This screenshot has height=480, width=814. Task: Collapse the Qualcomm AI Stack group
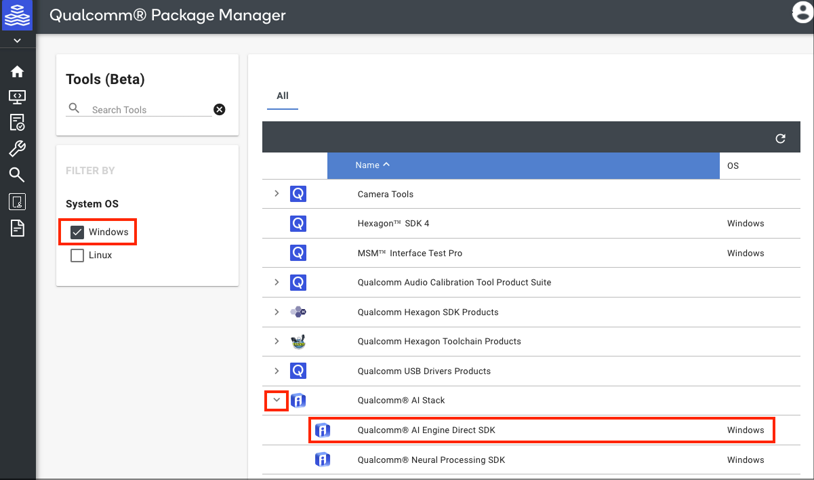pos(277,401)
